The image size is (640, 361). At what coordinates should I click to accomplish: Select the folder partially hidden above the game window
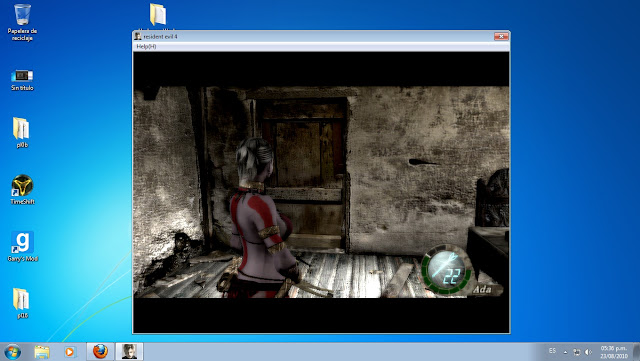158,16
